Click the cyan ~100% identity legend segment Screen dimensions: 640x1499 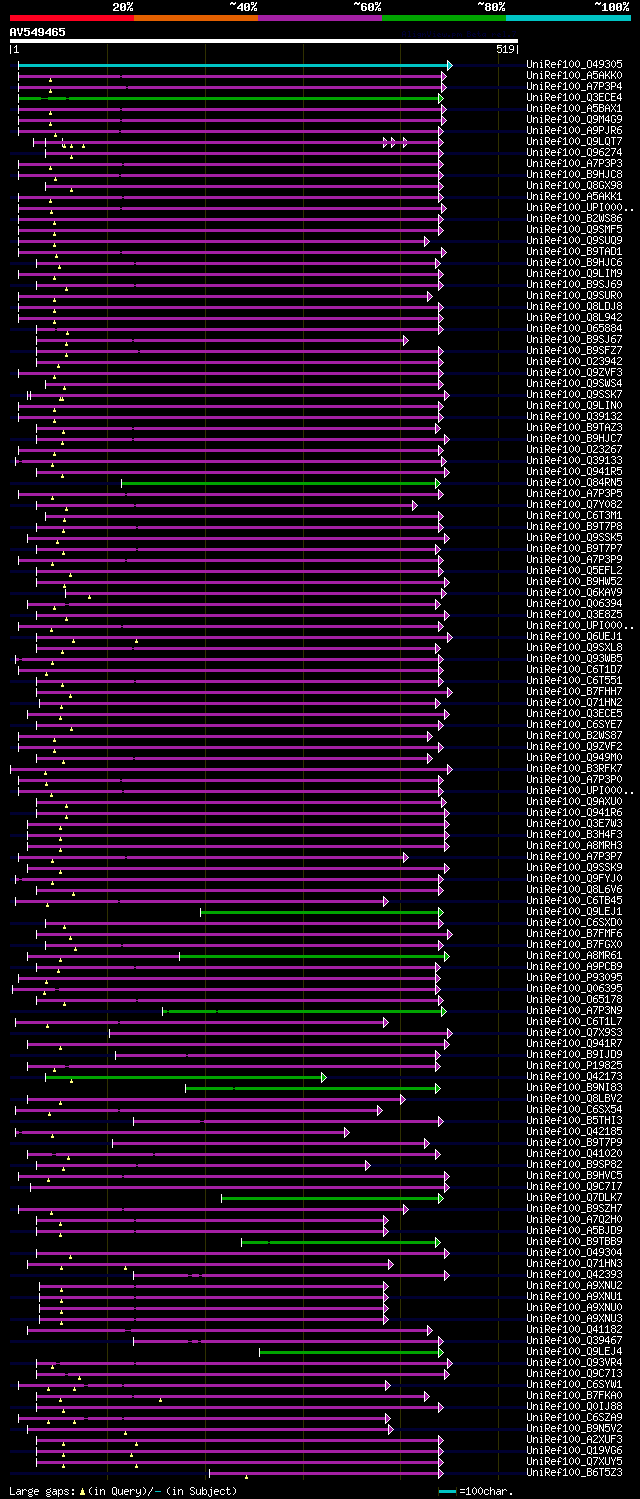(x=568, y=17)
